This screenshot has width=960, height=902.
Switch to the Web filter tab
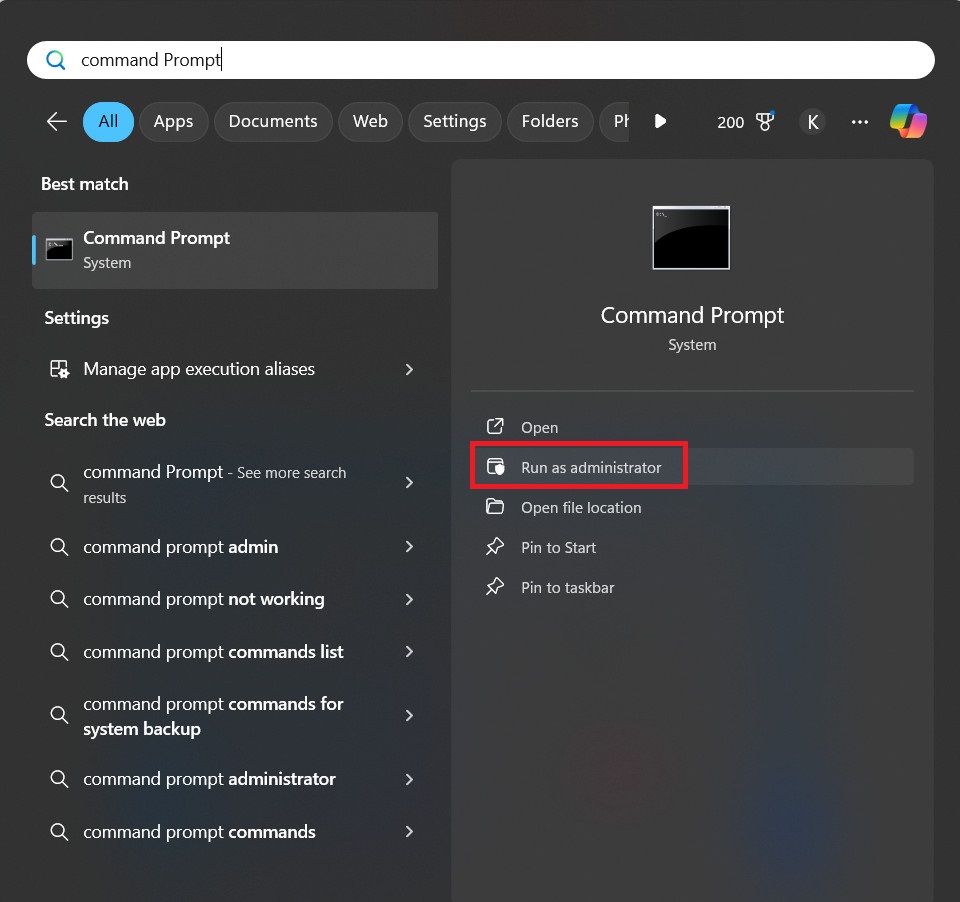point(370,122)
